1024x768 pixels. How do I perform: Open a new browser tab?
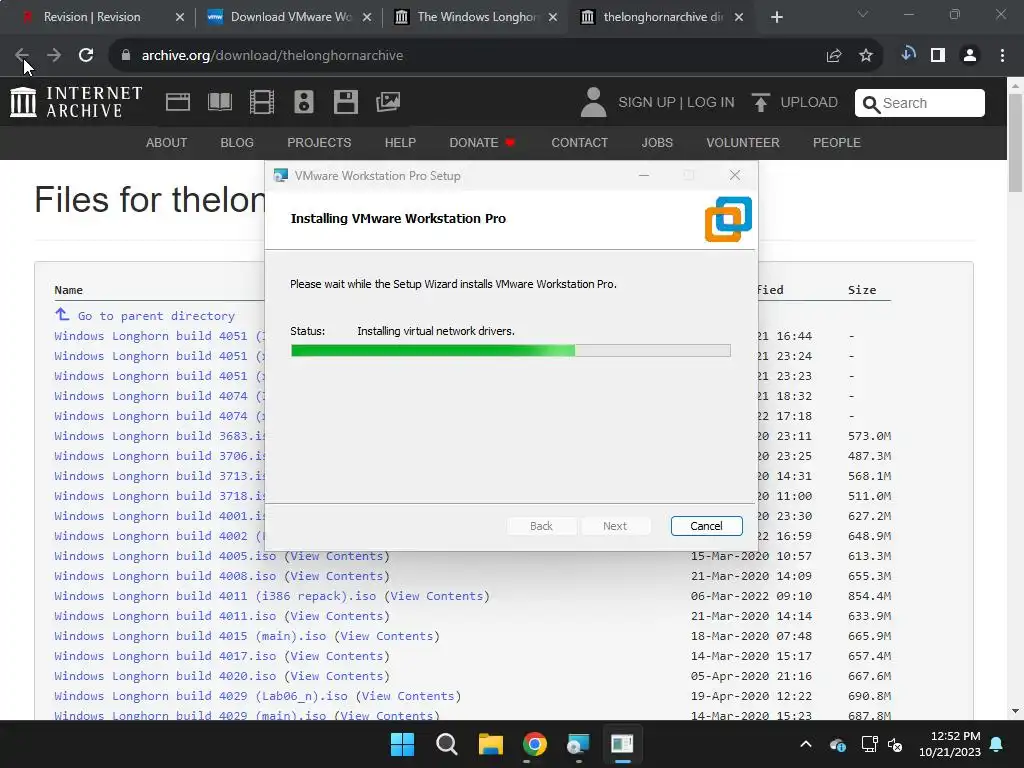pos(776,17)
